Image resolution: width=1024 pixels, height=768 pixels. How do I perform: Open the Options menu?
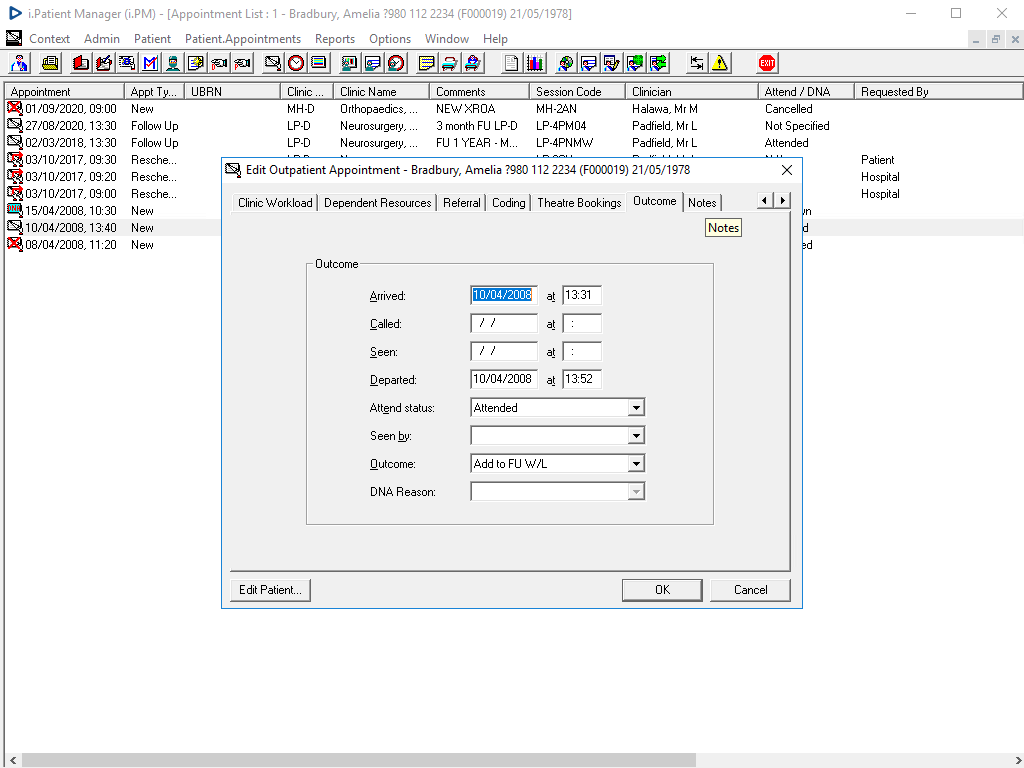[x=390, y=39]
